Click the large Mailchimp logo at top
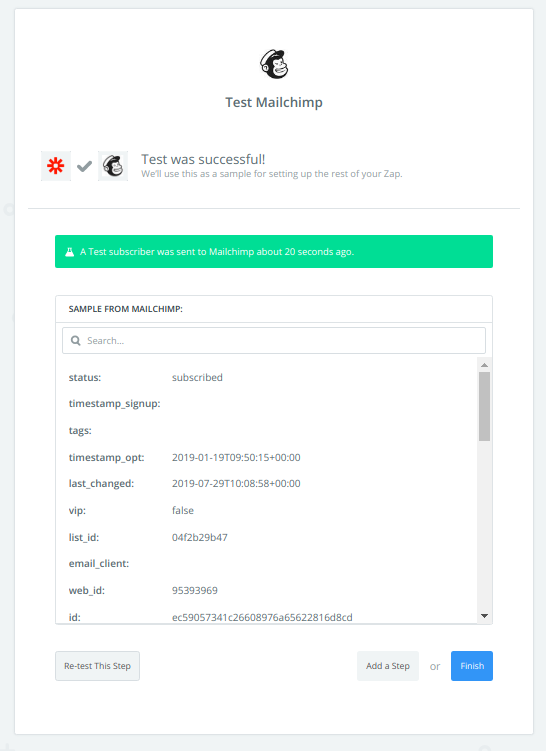 (x=274, y=64)
